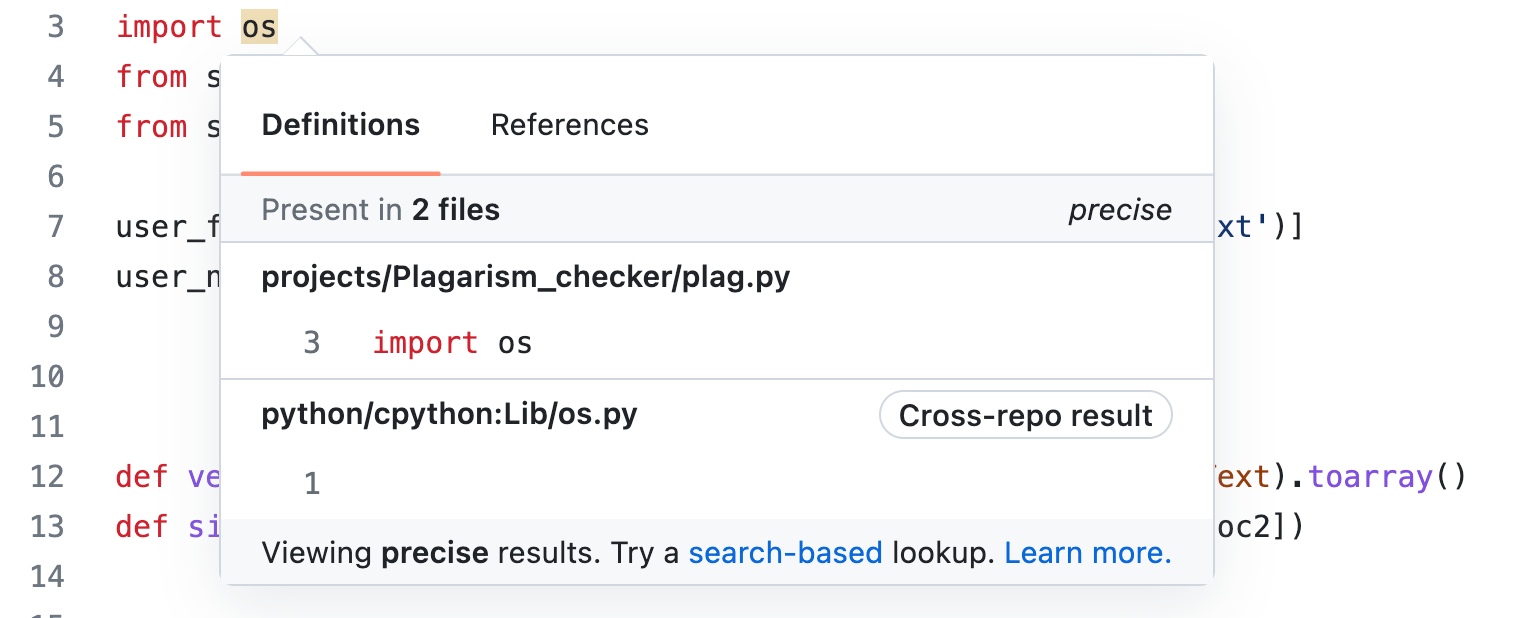Click the def keyword on line 13
The image size is (1528, 618).
click(139, 528)
